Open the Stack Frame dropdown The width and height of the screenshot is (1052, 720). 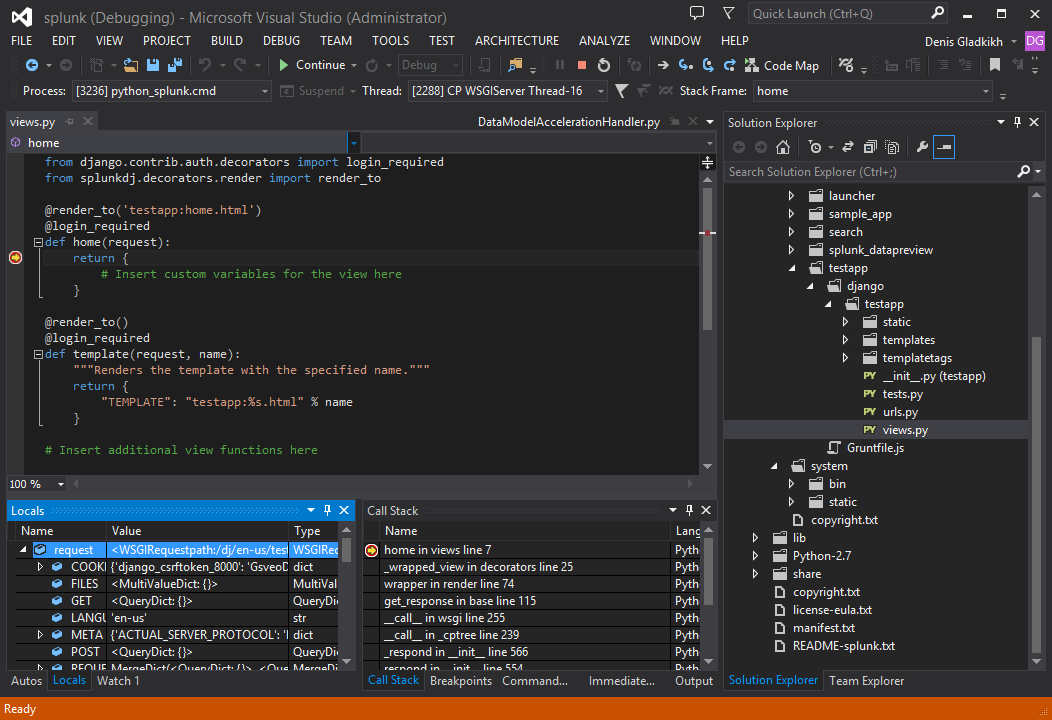tap(986, 91)
